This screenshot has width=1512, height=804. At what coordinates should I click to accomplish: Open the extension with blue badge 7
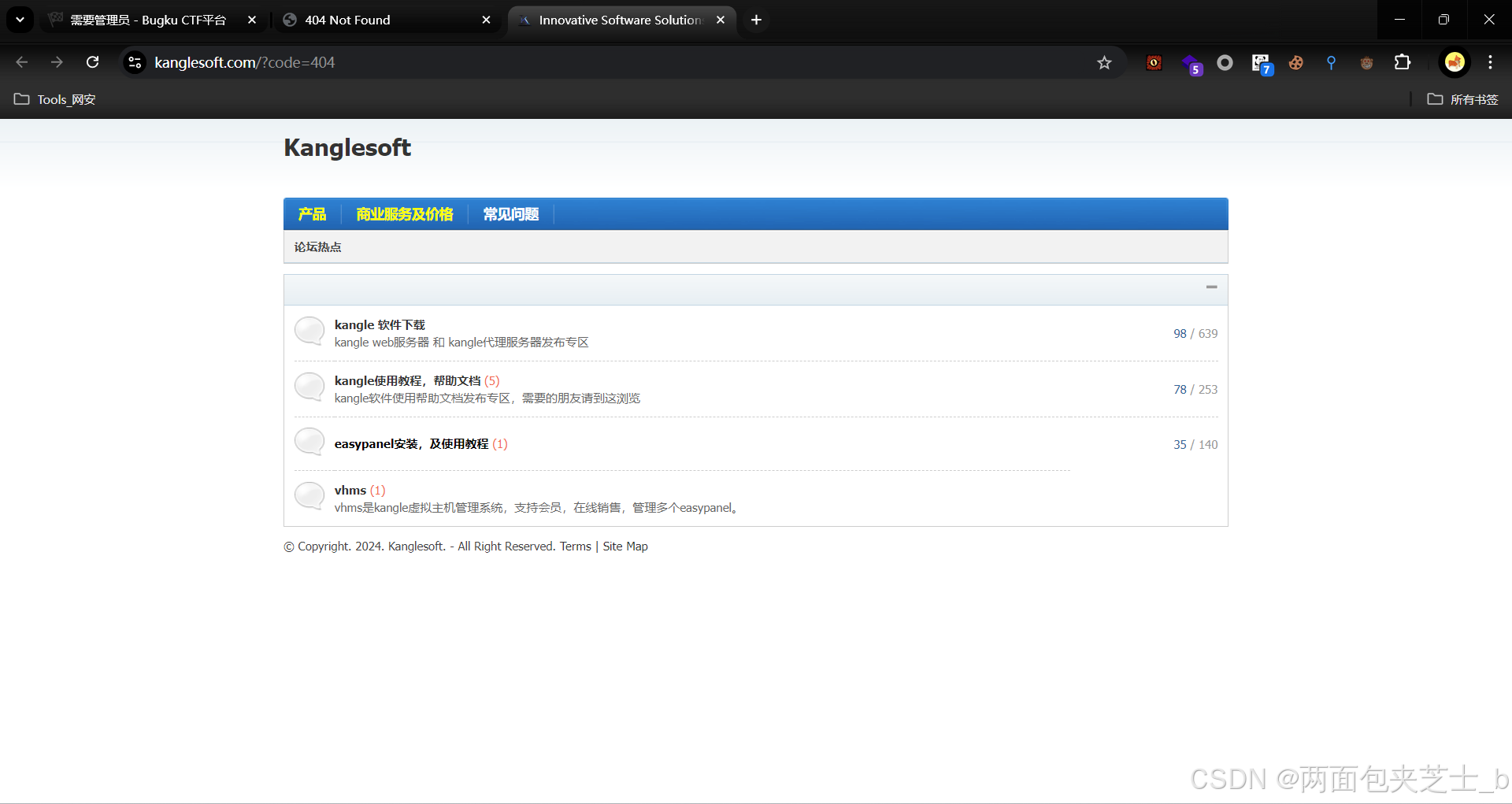(1262, 64)
